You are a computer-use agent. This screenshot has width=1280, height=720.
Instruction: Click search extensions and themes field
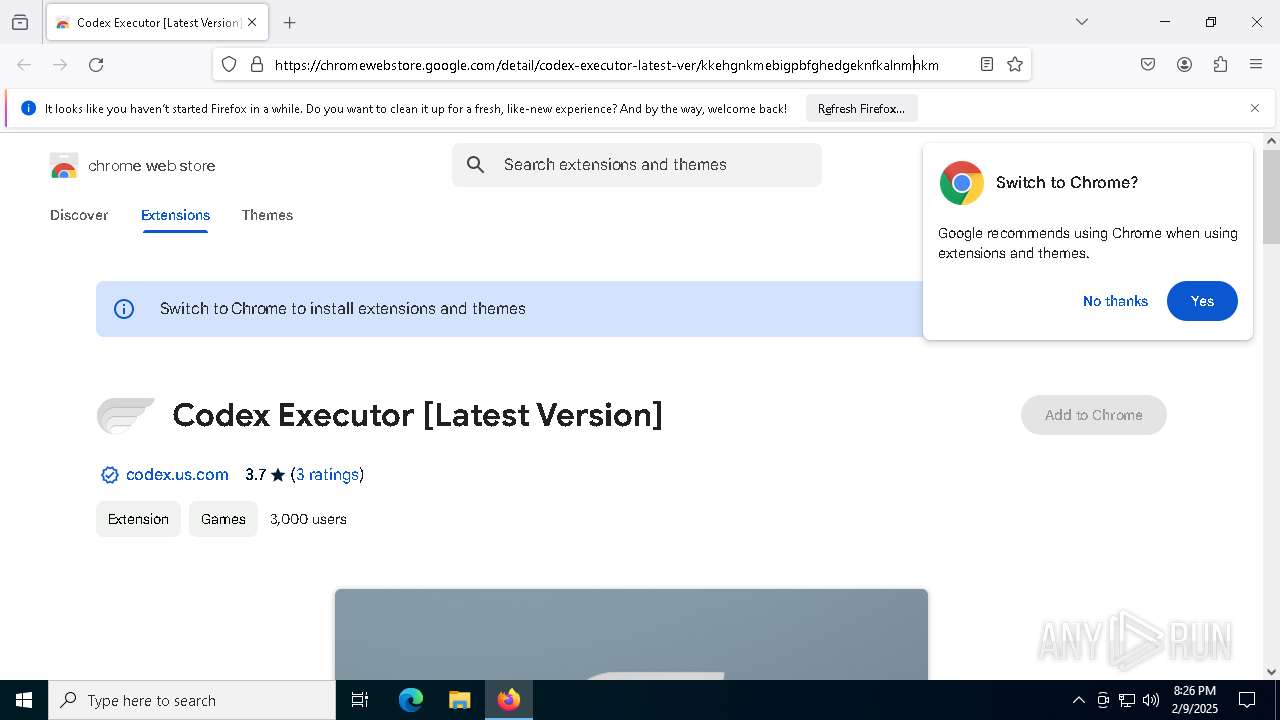click(637, 165)
